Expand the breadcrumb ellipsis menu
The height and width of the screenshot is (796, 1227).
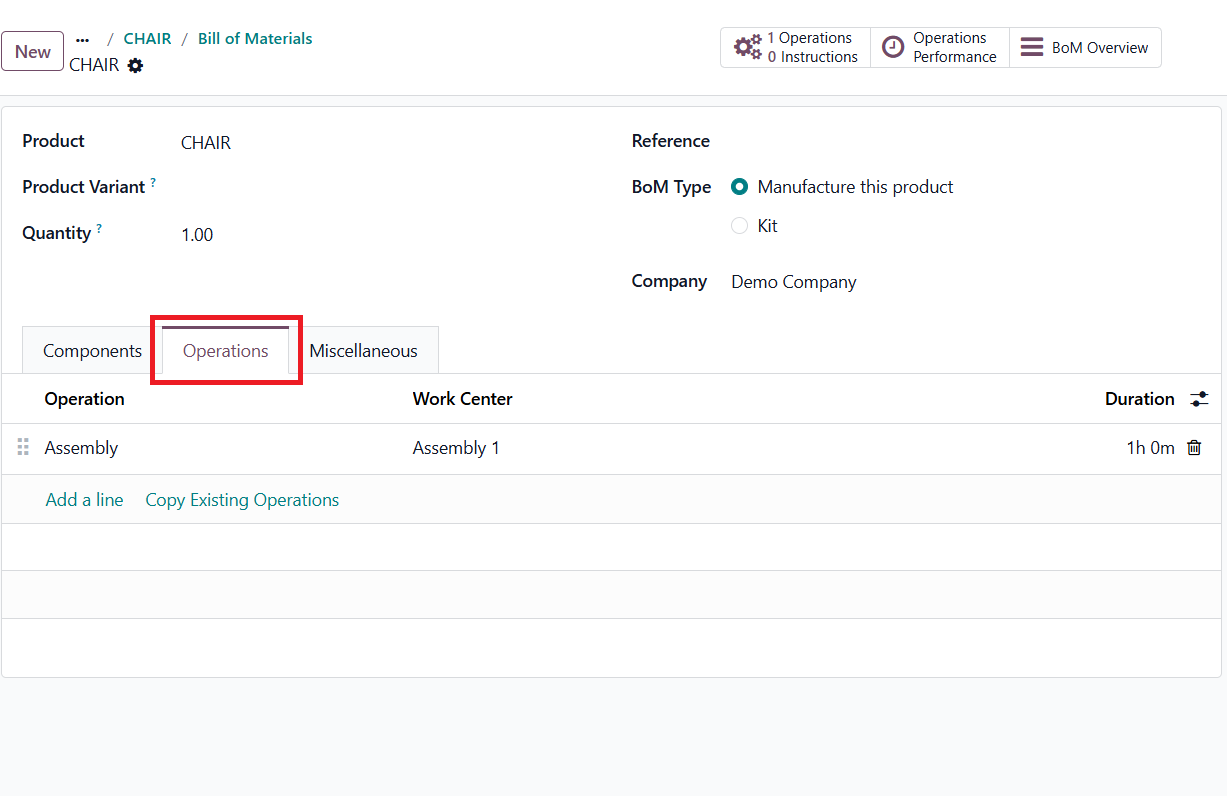(x=83, y=40)
